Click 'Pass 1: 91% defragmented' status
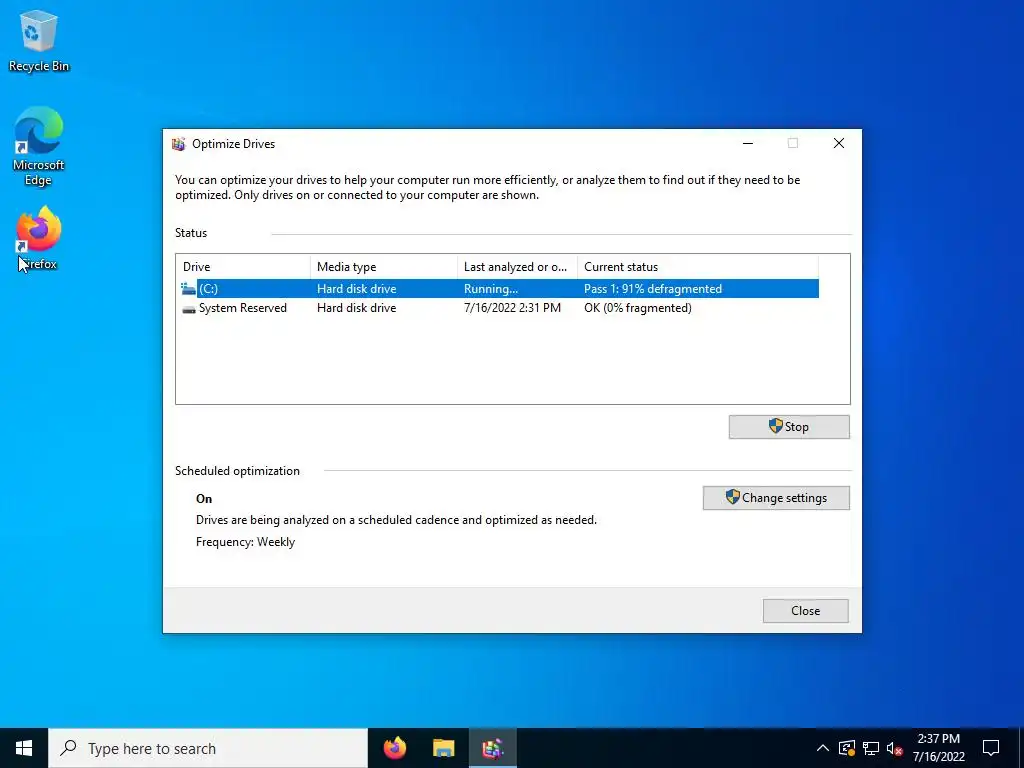1024x768 pixels. pos(653,289)
